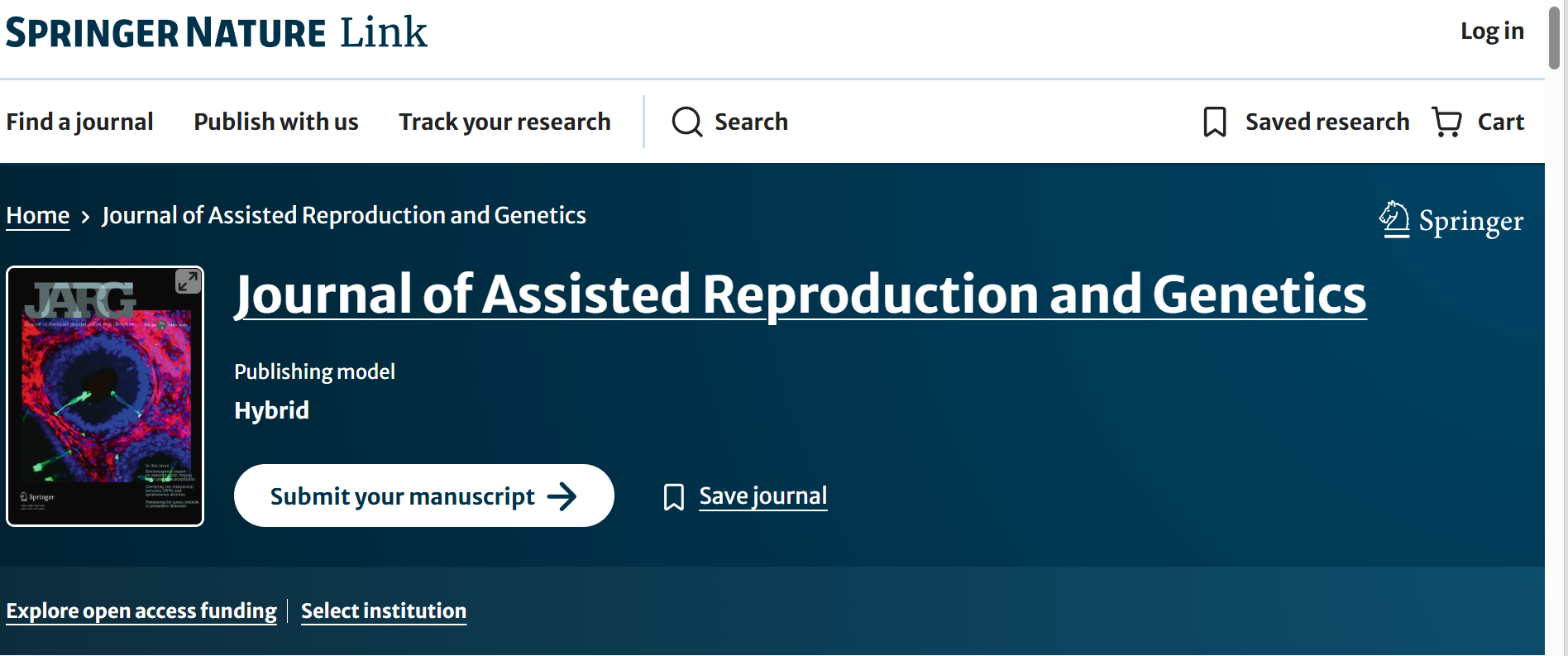Click the Saved research bookmark icon
The height and width of the screenshot is (656, 1568).
pos(1214,122)
